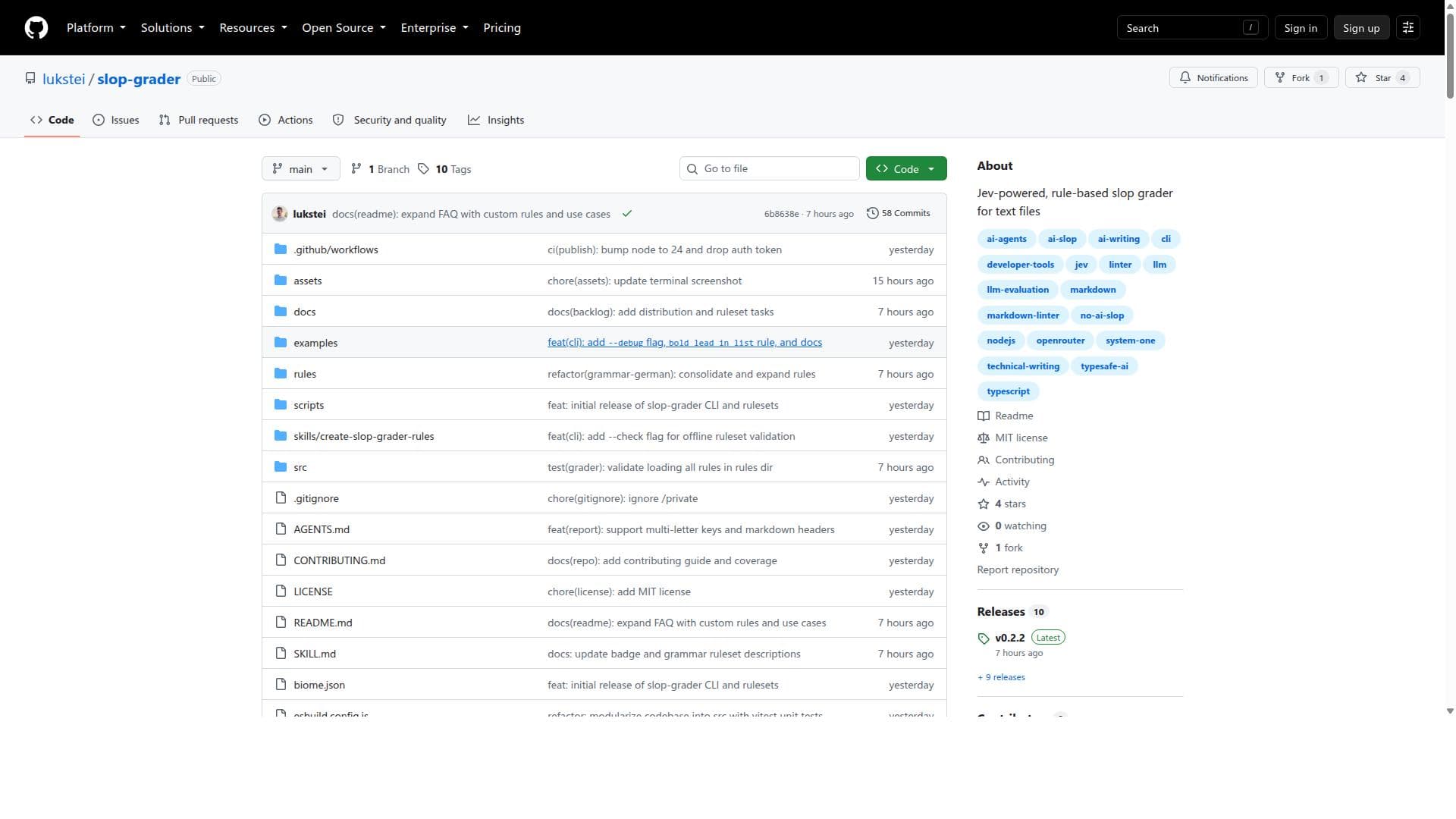Open the CONTRIBUTING.md file
This screenshot has width=1456, height=819.
(339, 561)
